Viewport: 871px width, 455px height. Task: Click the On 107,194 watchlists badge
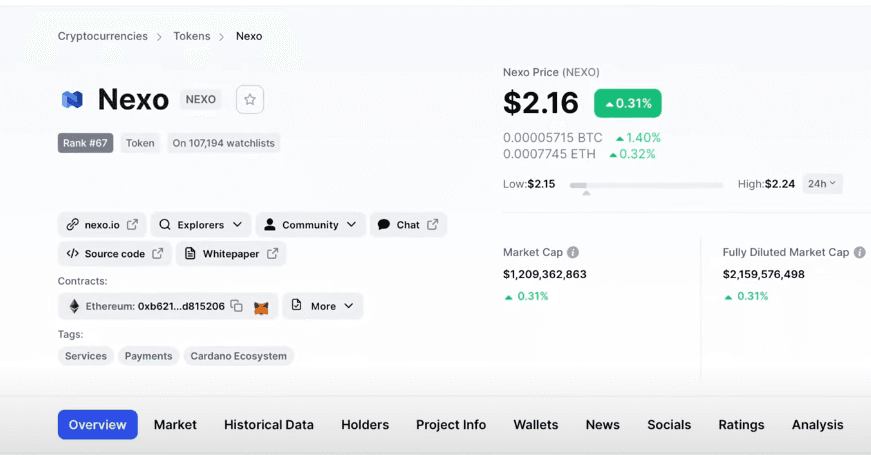click(x=223, y=143)
